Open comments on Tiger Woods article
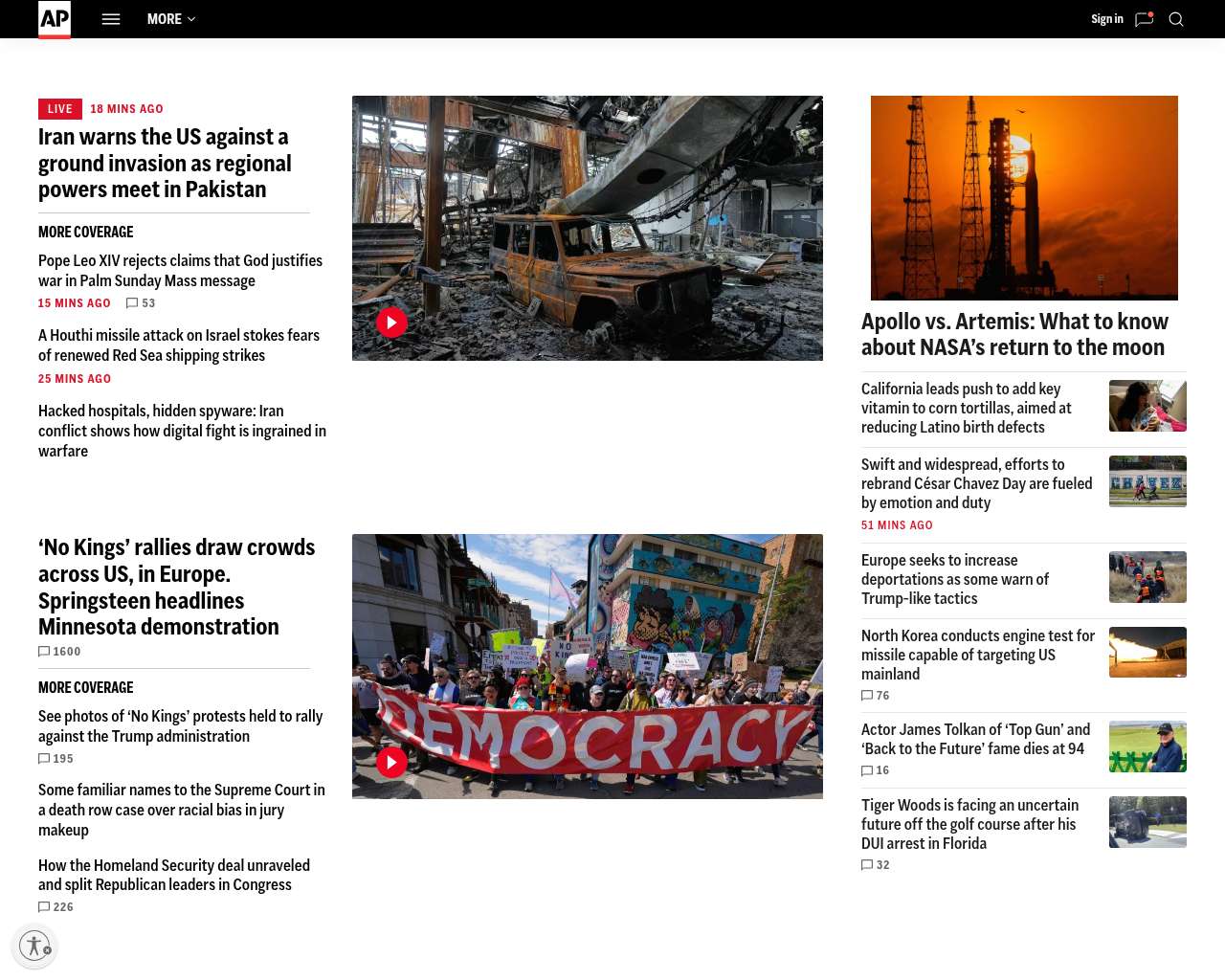The image size is (1225, 980). tap(876, 865)
